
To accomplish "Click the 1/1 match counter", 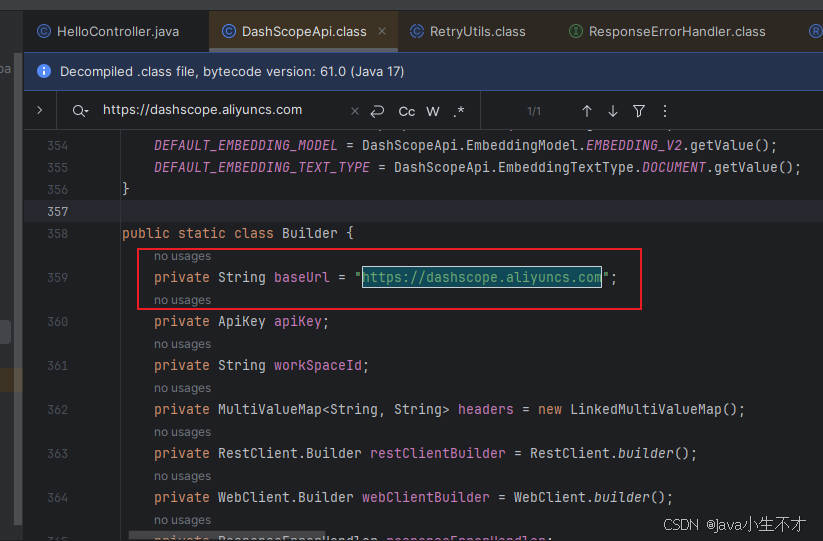I will pos(534,111).
